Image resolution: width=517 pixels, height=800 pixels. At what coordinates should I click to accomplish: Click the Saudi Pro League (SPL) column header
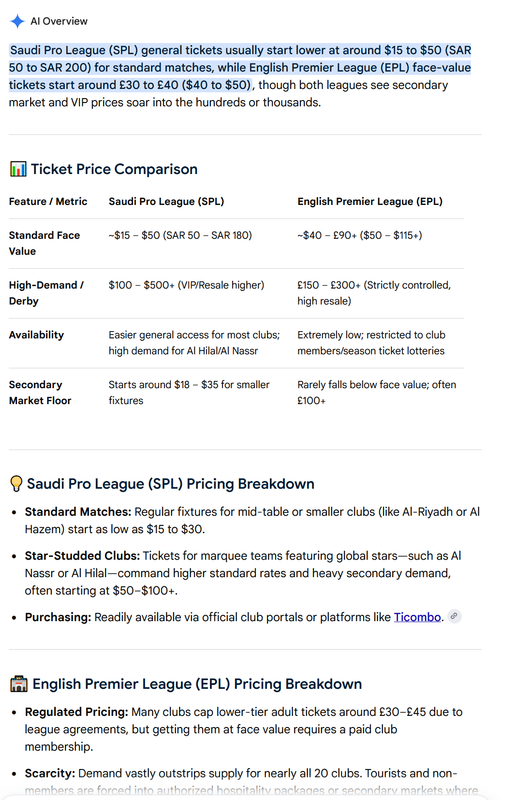(x=166, y=202)
